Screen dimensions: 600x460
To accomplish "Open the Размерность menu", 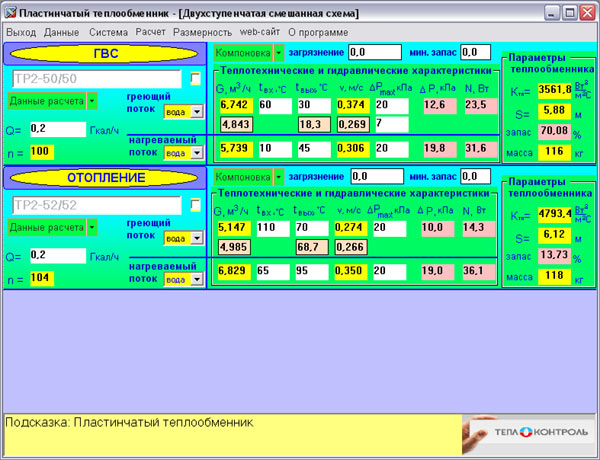I will pos(202,32).
